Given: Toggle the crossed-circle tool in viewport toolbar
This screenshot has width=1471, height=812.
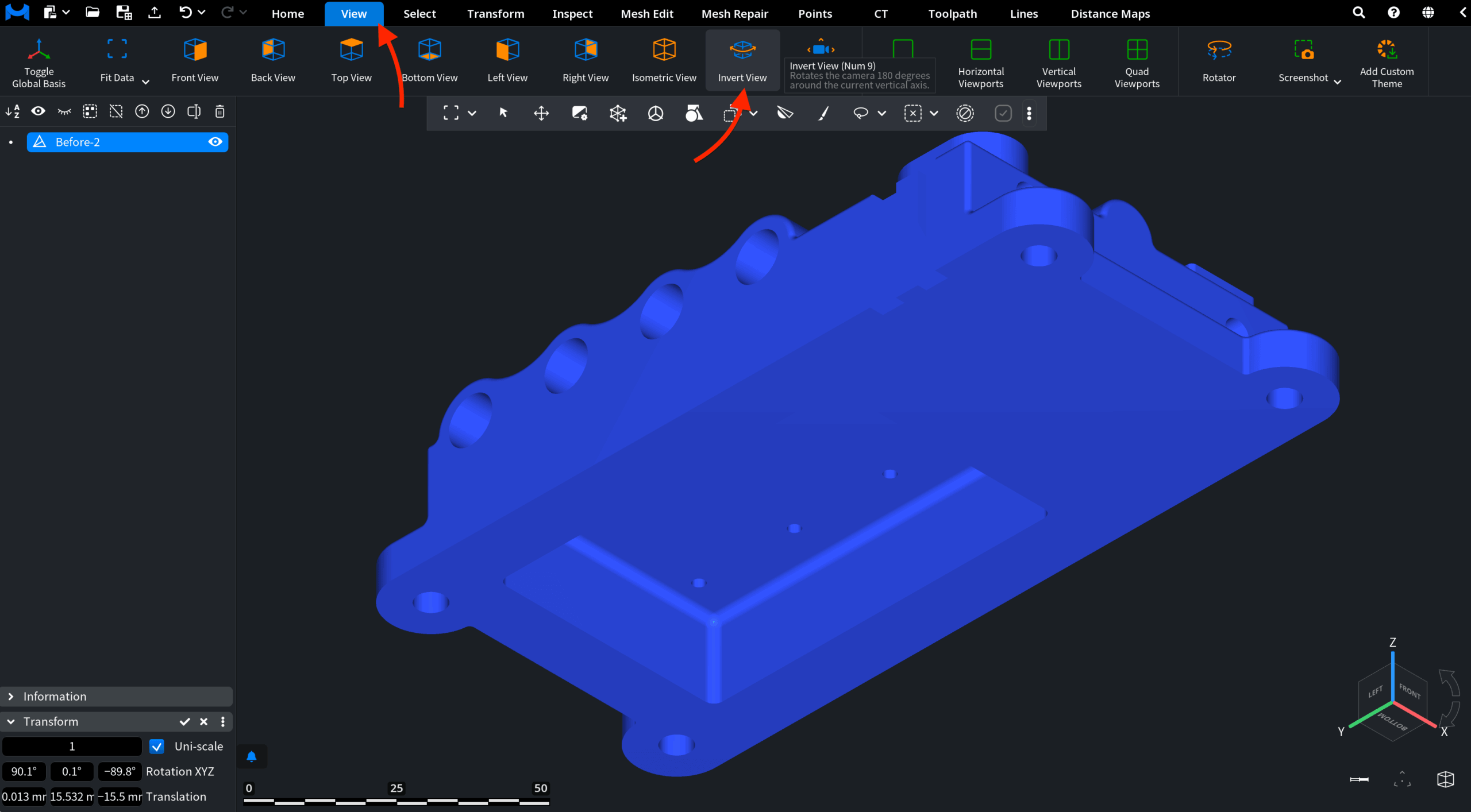Looking at the screenshot, I should coord(965,113).
